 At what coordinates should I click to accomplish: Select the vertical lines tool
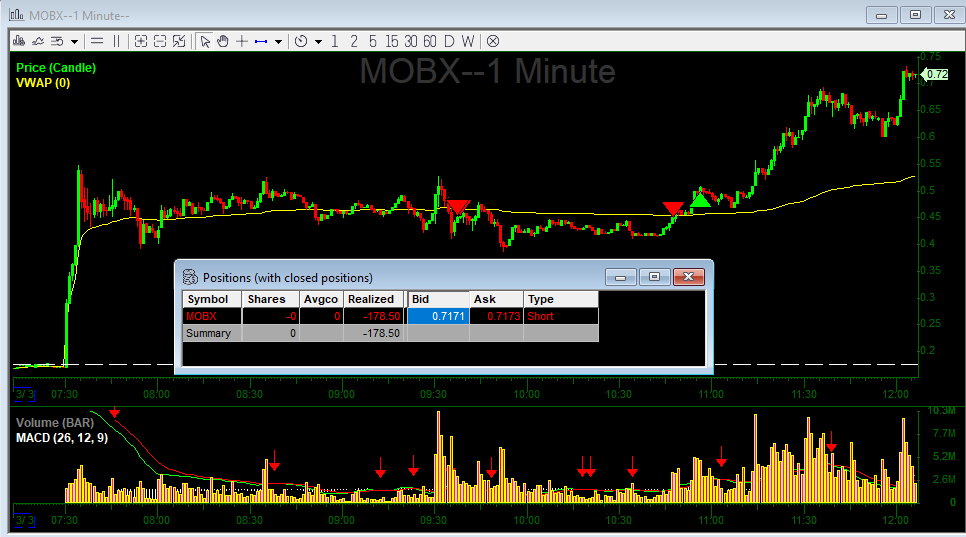pyautogui.click(x=116, y=41)
